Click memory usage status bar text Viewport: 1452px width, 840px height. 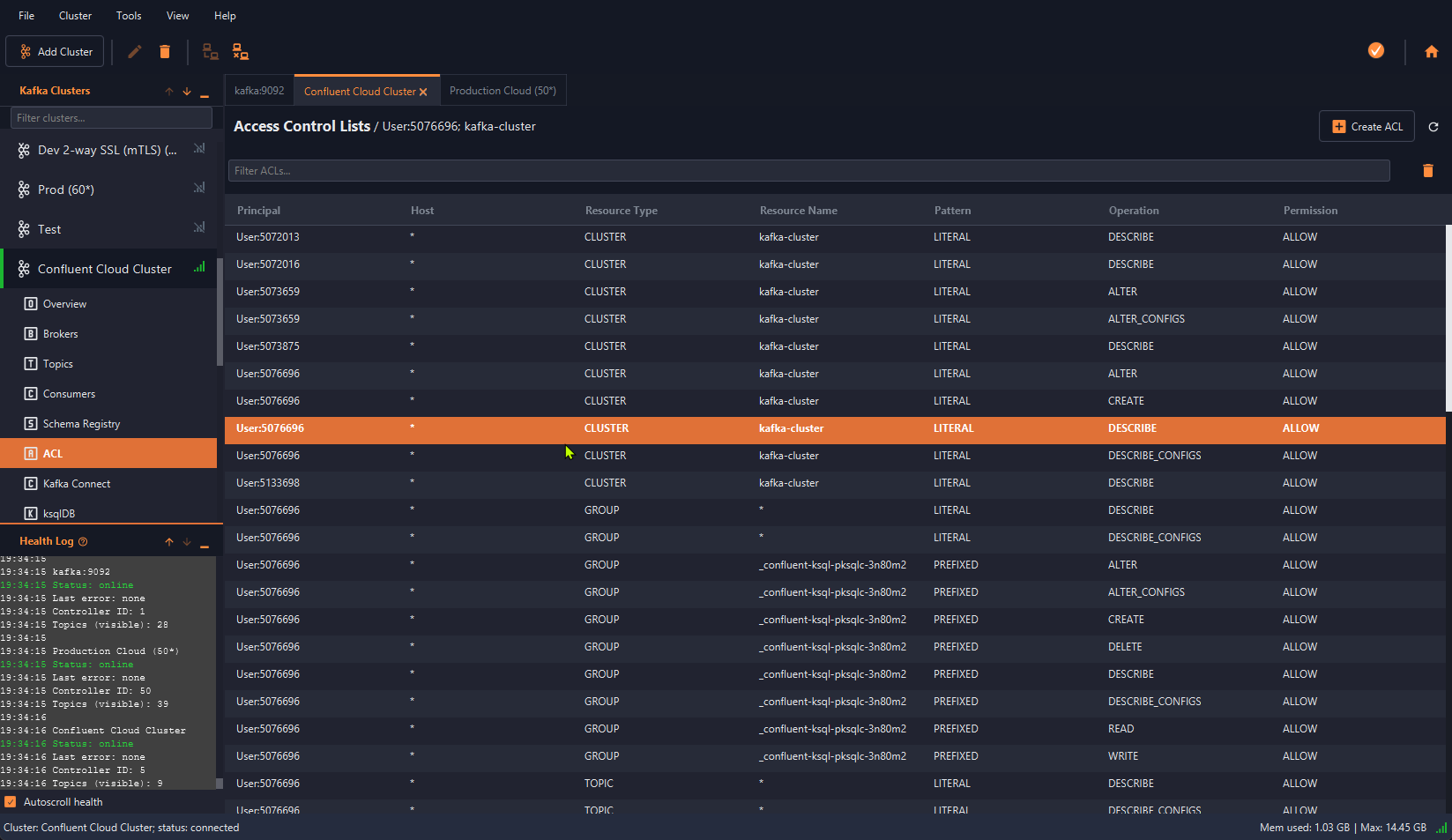coord(1343,828)
